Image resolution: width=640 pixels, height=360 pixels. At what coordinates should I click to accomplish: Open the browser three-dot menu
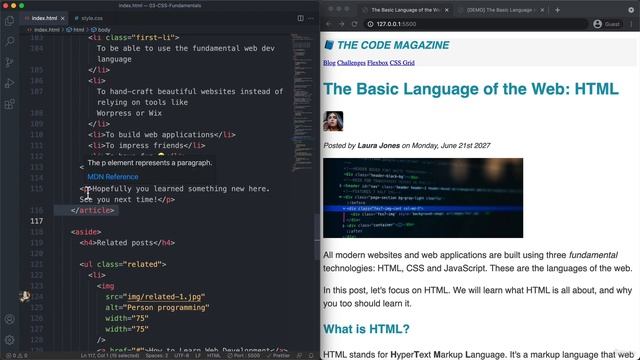(x=631, y=24)
